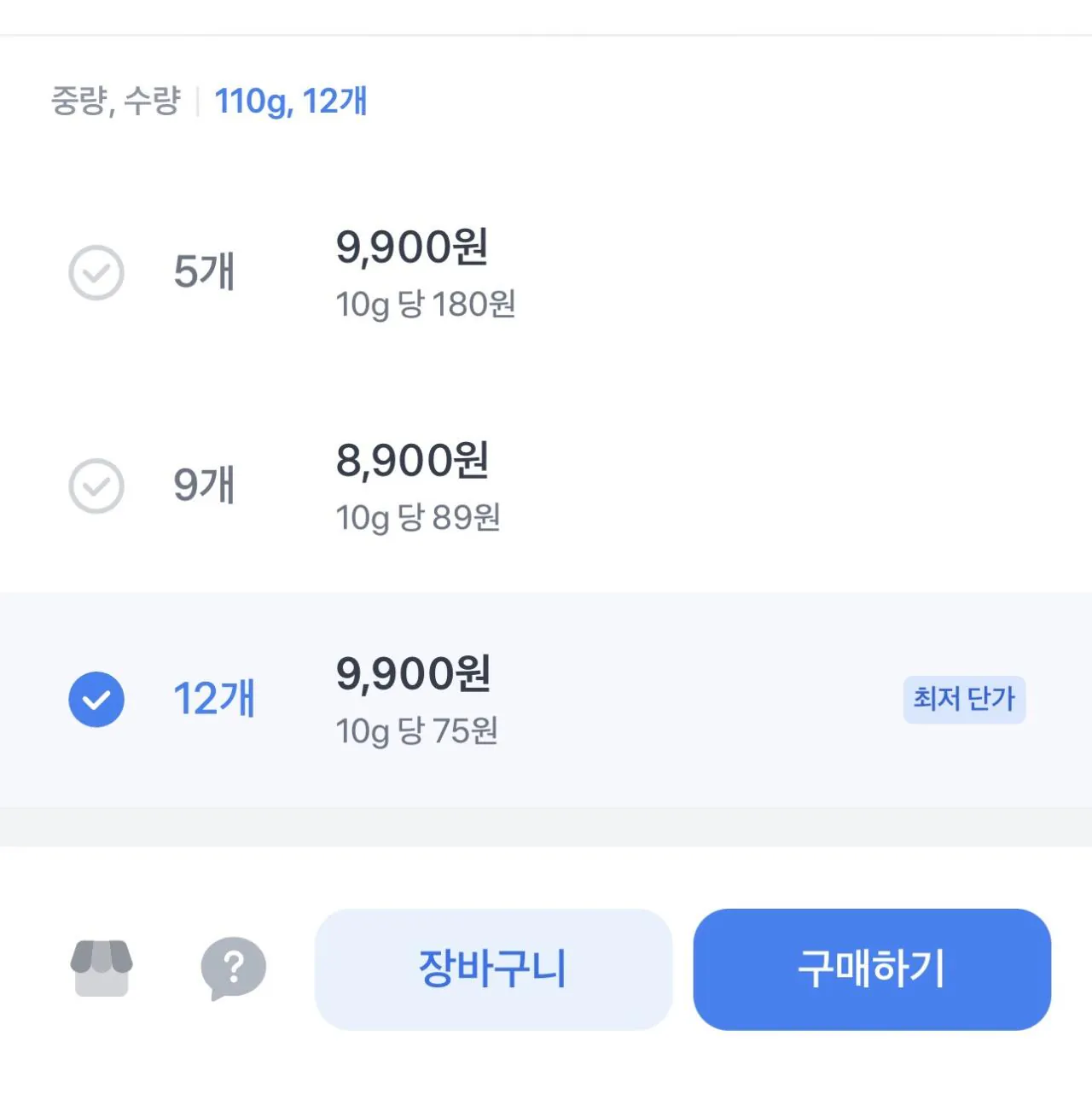Add item to 장바구니 cart
The image size is (1092, 1117).
[493, 969]
